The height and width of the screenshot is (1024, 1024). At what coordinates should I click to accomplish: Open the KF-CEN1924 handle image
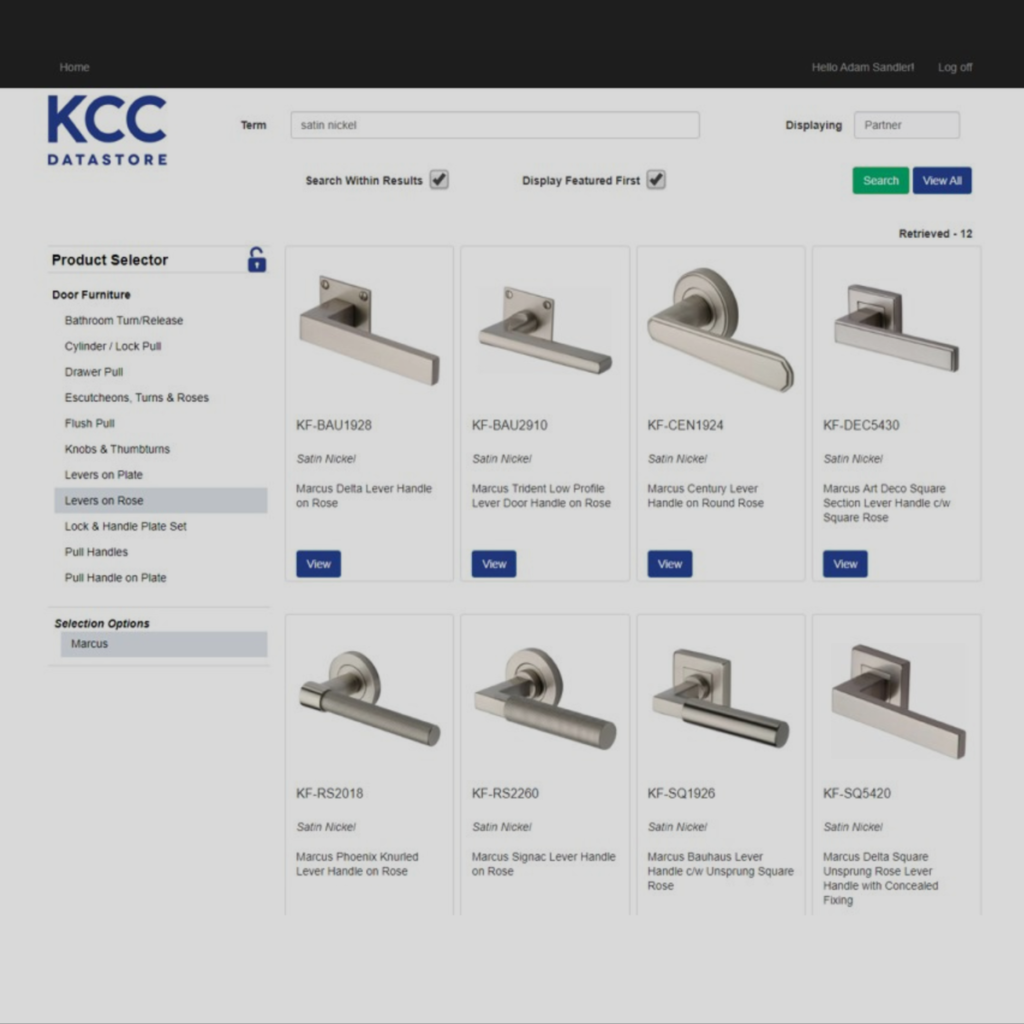point(720,330)
